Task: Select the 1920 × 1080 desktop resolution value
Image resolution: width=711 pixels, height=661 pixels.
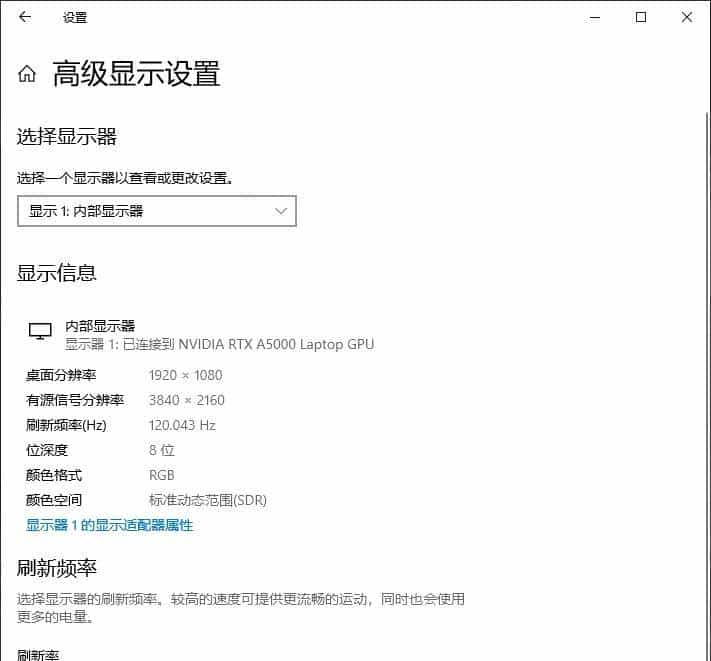Action: 185,375
